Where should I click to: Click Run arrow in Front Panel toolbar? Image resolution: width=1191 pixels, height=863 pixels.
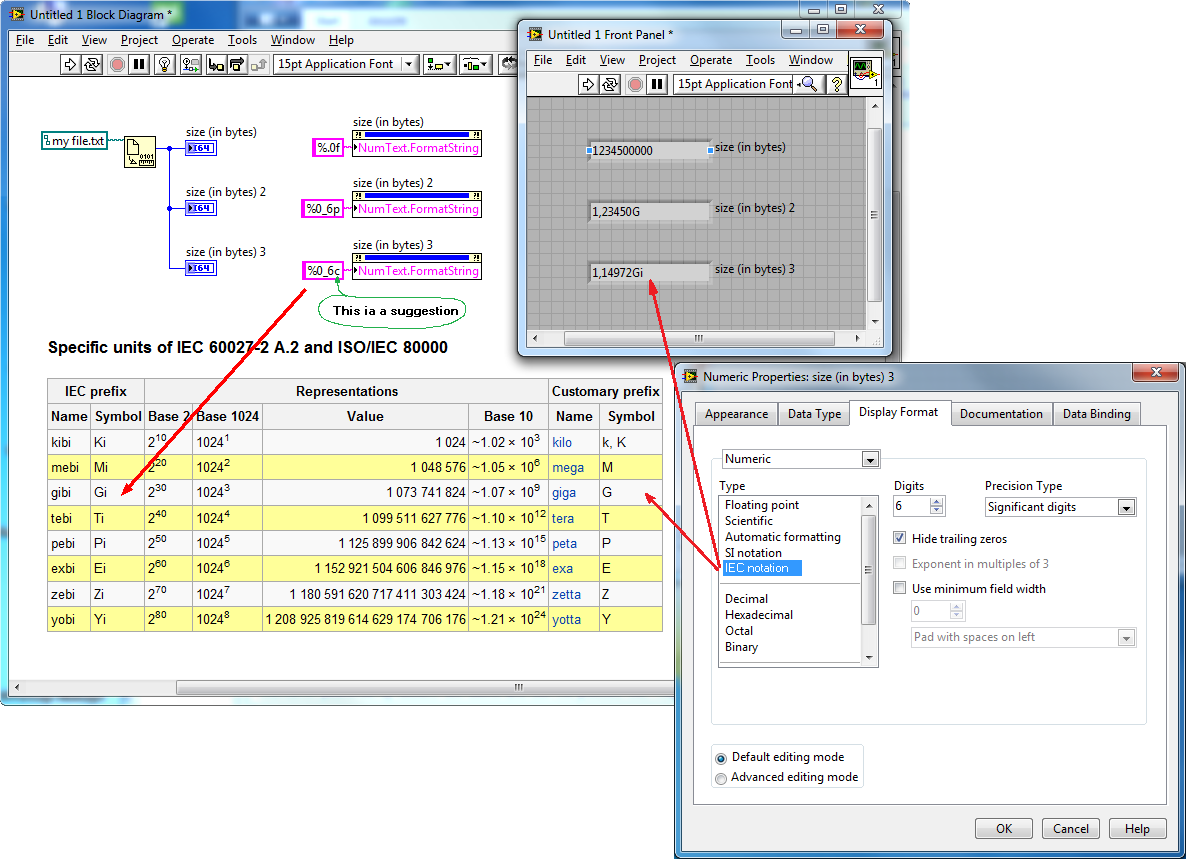(x=587, y=84)
